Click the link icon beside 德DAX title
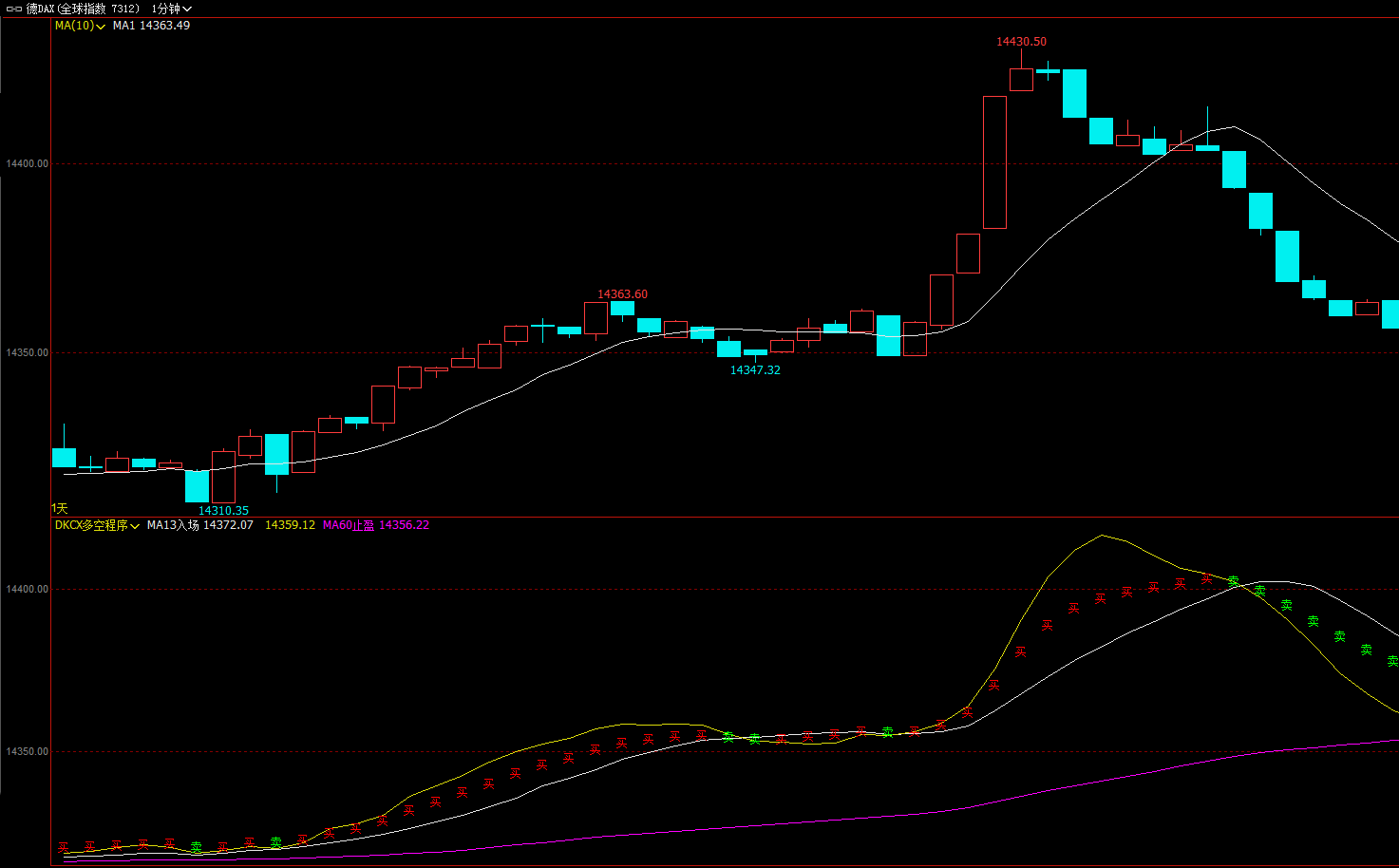Image resolution: width=1399 pixels, height=868 pixels. click(x=14, y=9)
